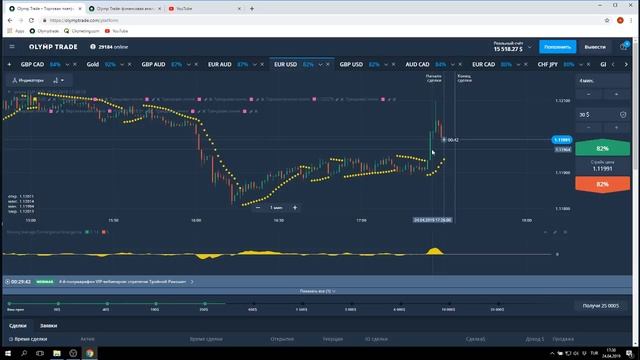Open the notifications icon with blue badge

pyautogui.click(x=624, y=46)
